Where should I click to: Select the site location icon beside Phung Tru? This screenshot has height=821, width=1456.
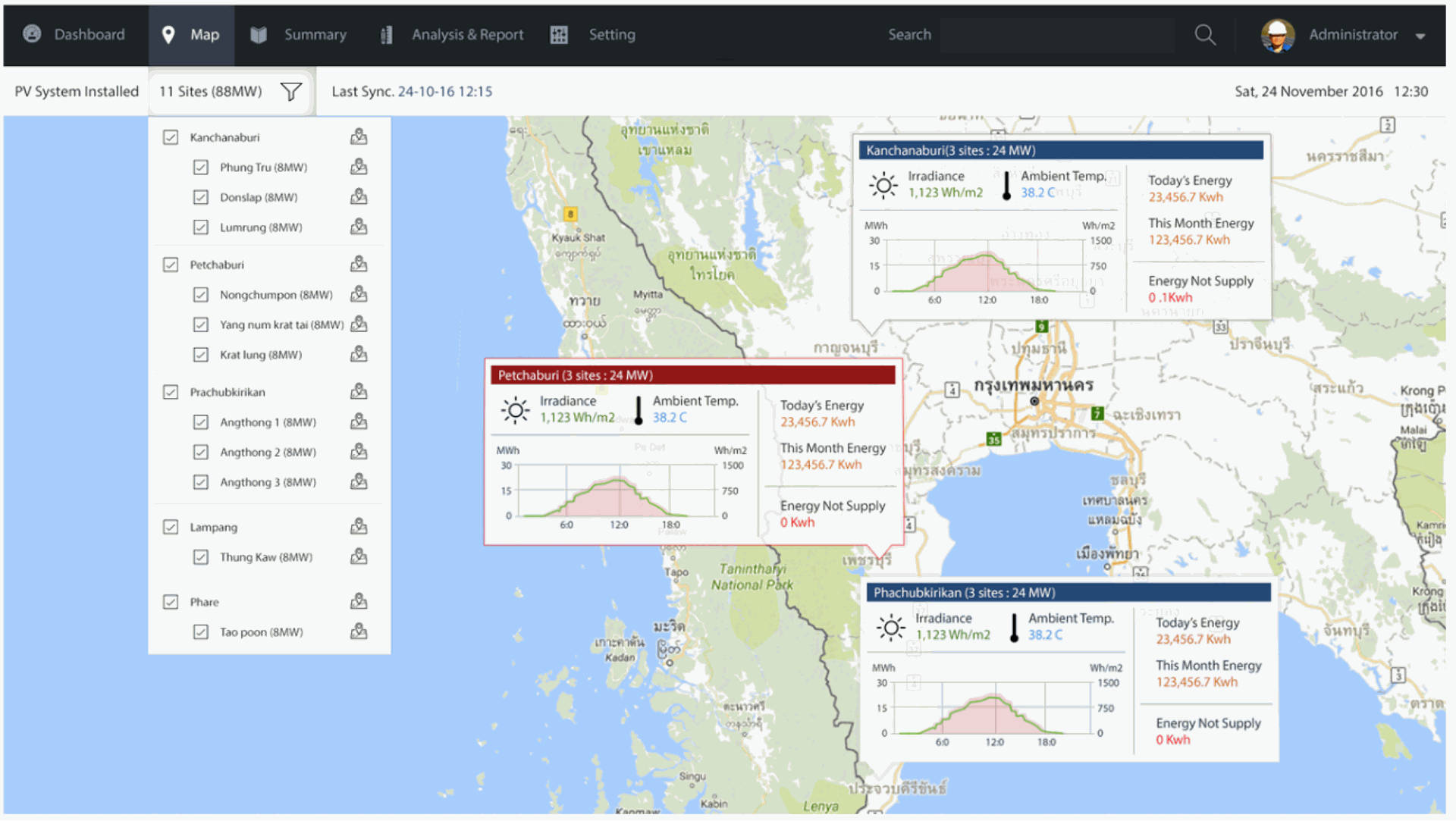click(359, 167)
